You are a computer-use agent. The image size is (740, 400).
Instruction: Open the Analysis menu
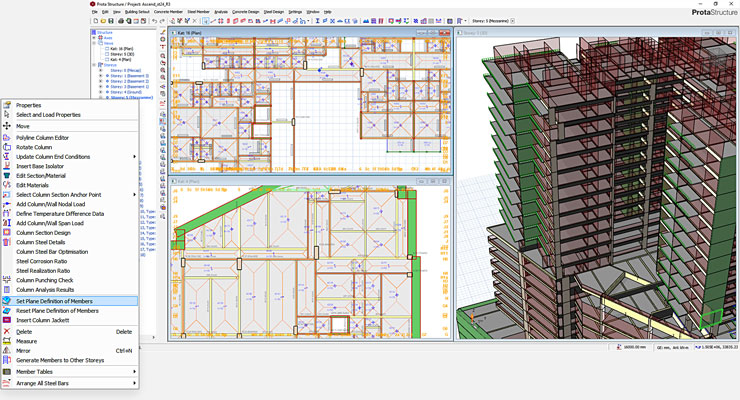221,12
